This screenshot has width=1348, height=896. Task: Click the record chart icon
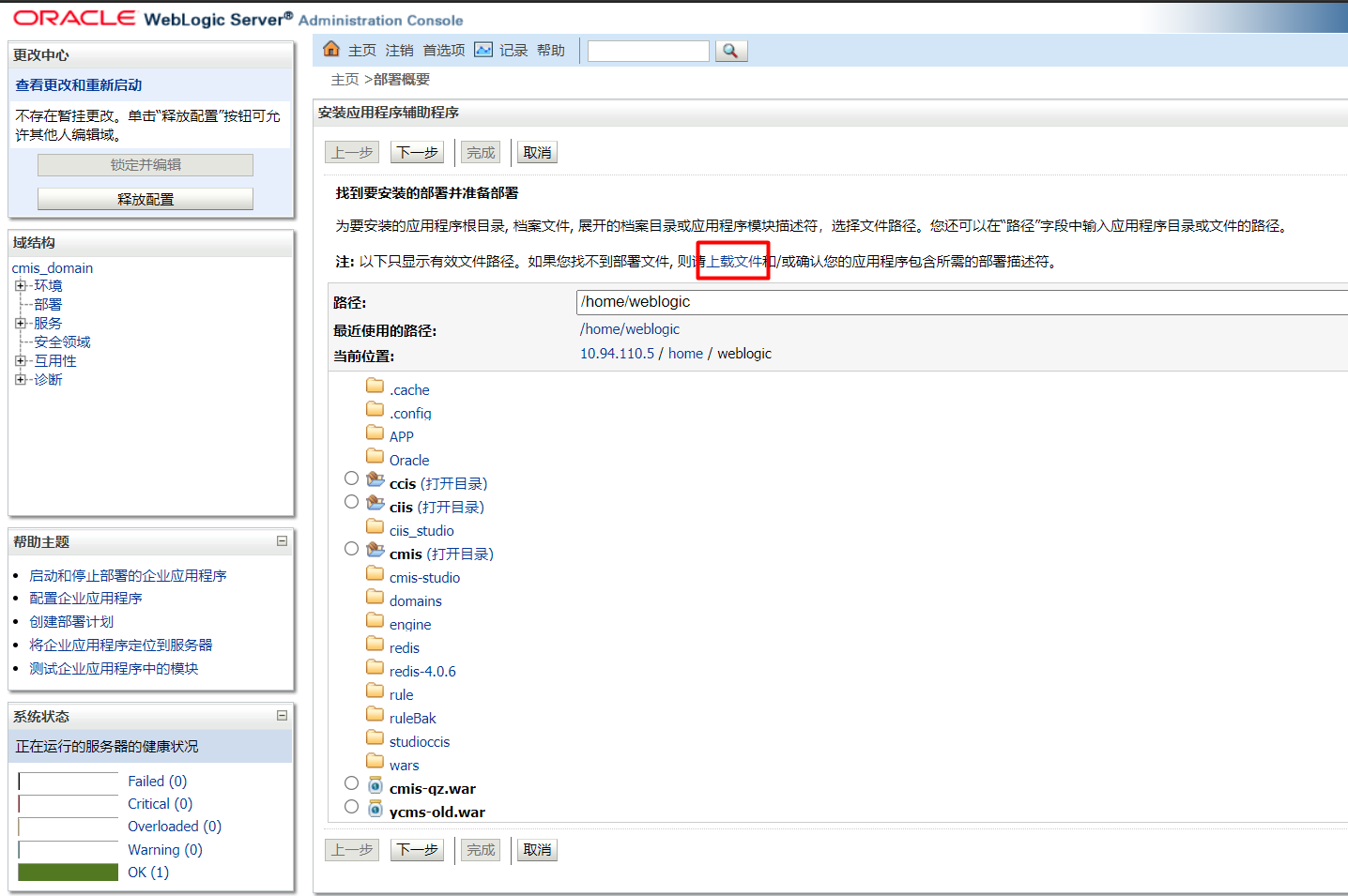pyautogui.click(x=483, y=50)
